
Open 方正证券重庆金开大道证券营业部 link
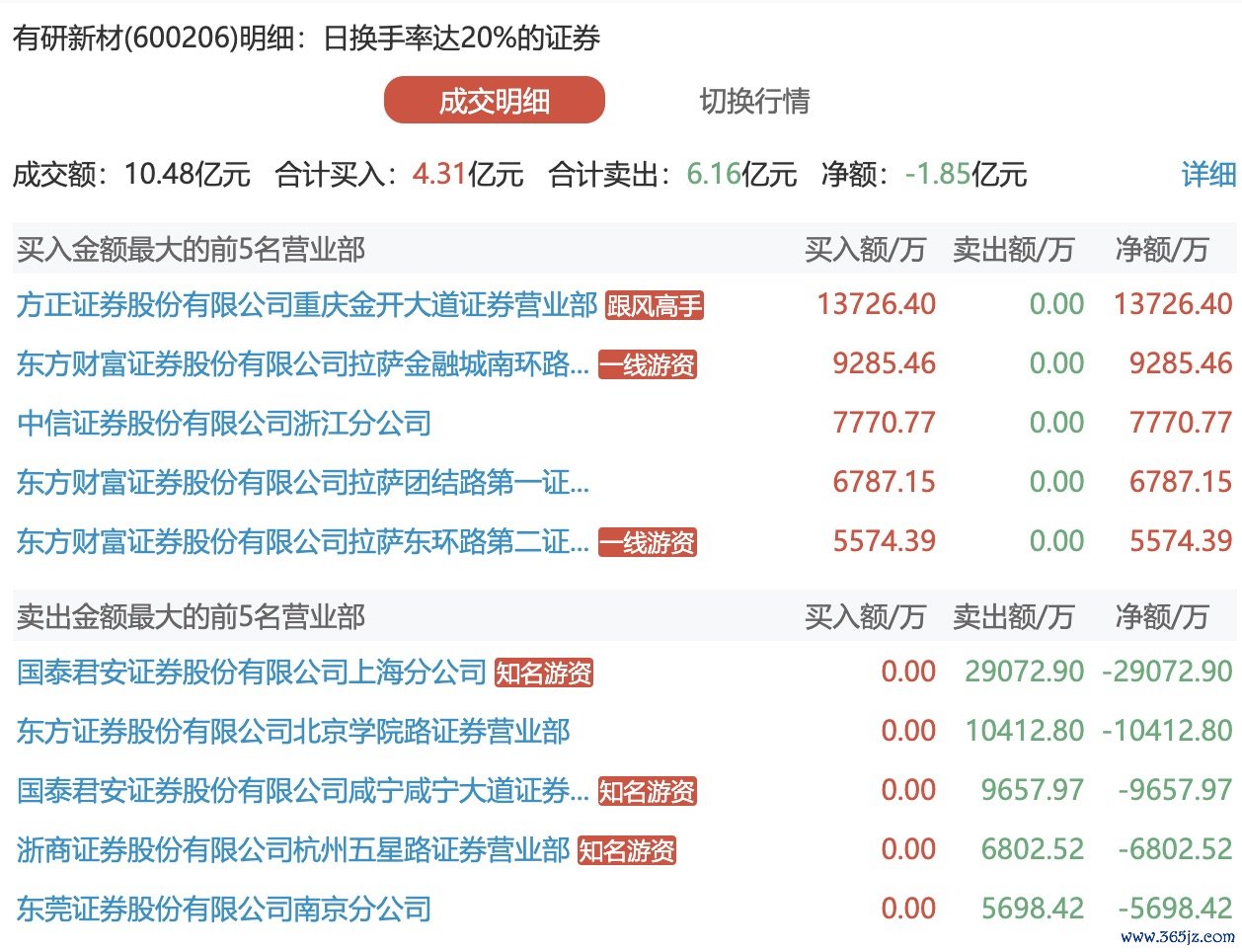tap(306, 305)
